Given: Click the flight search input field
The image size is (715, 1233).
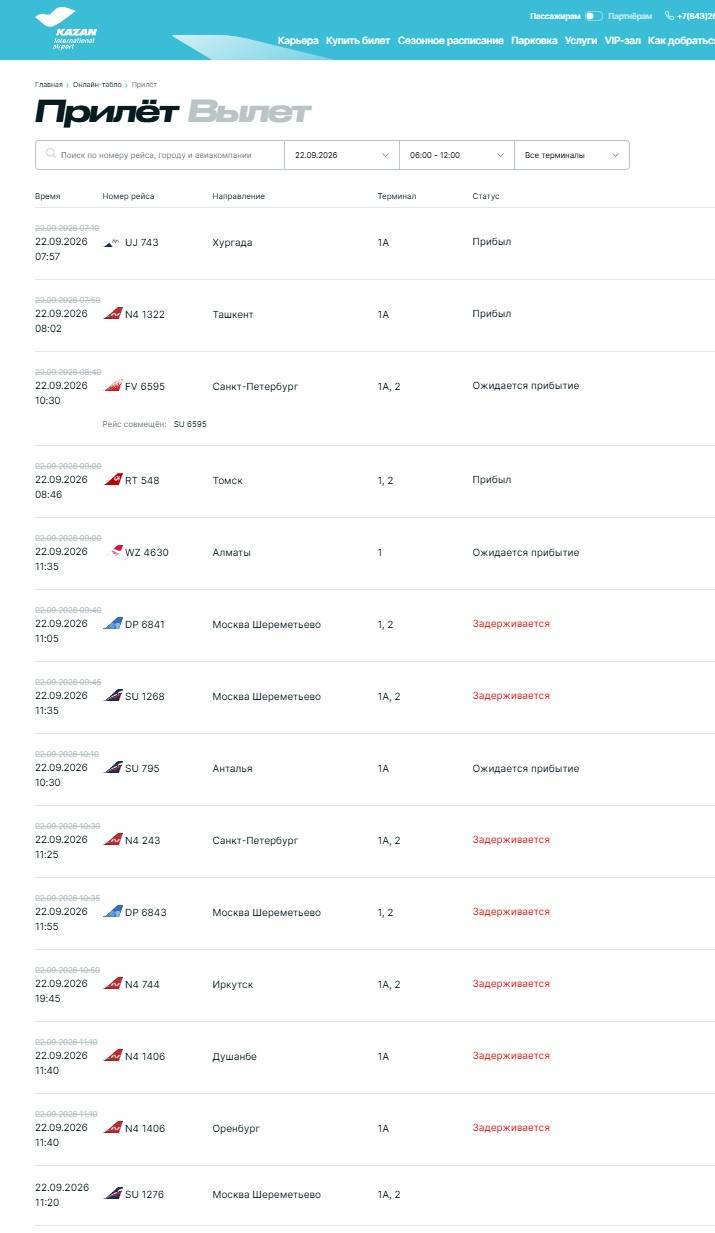Looking at the screenshot, I should coord(160,155).
